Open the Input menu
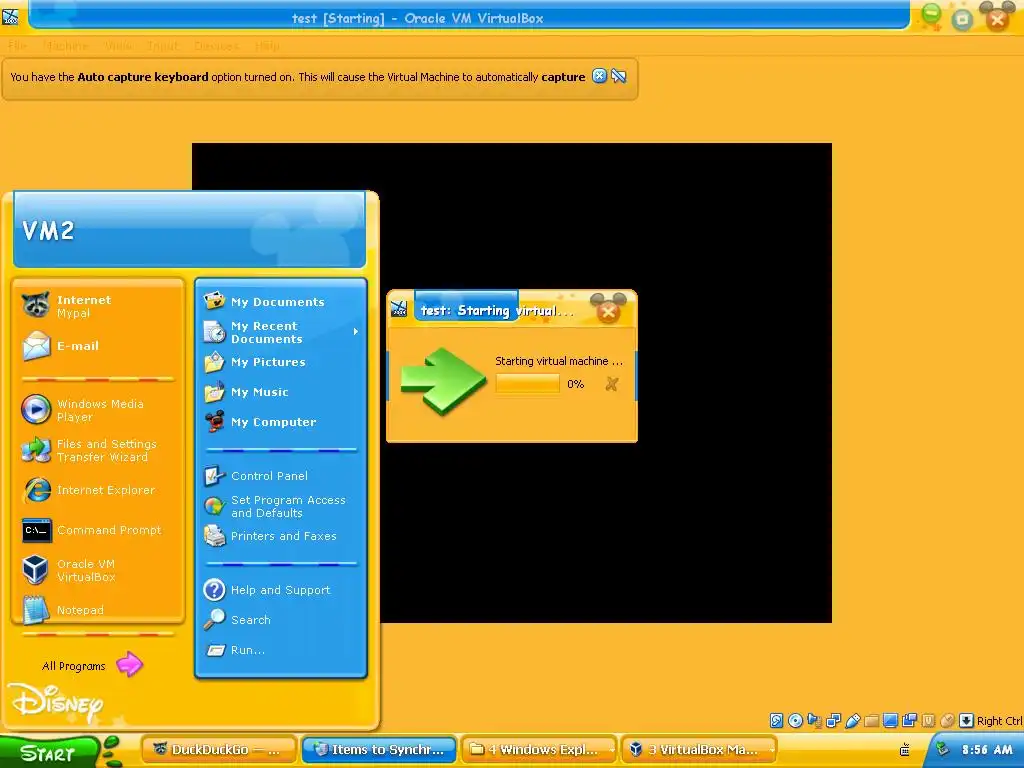 pos(163,46)
